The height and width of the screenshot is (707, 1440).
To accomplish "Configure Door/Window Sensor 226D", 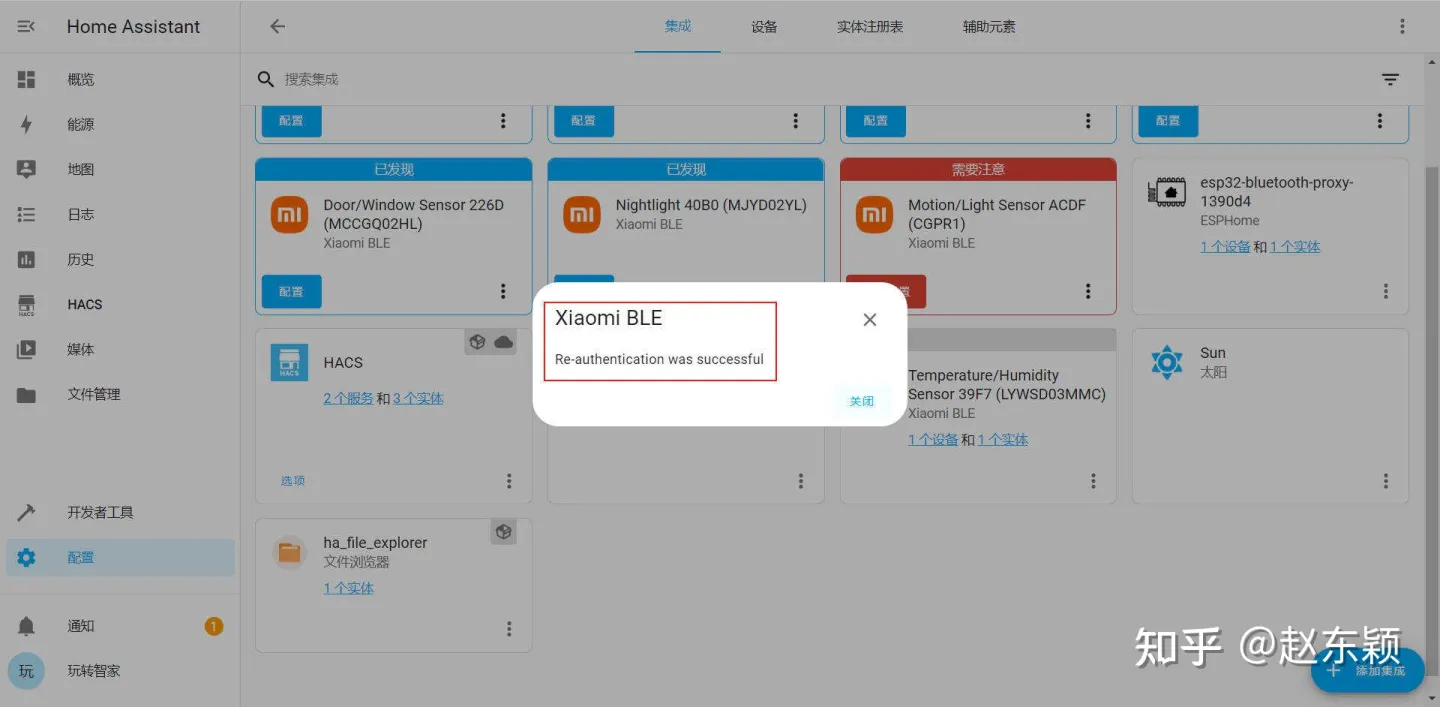I will 291,291.
